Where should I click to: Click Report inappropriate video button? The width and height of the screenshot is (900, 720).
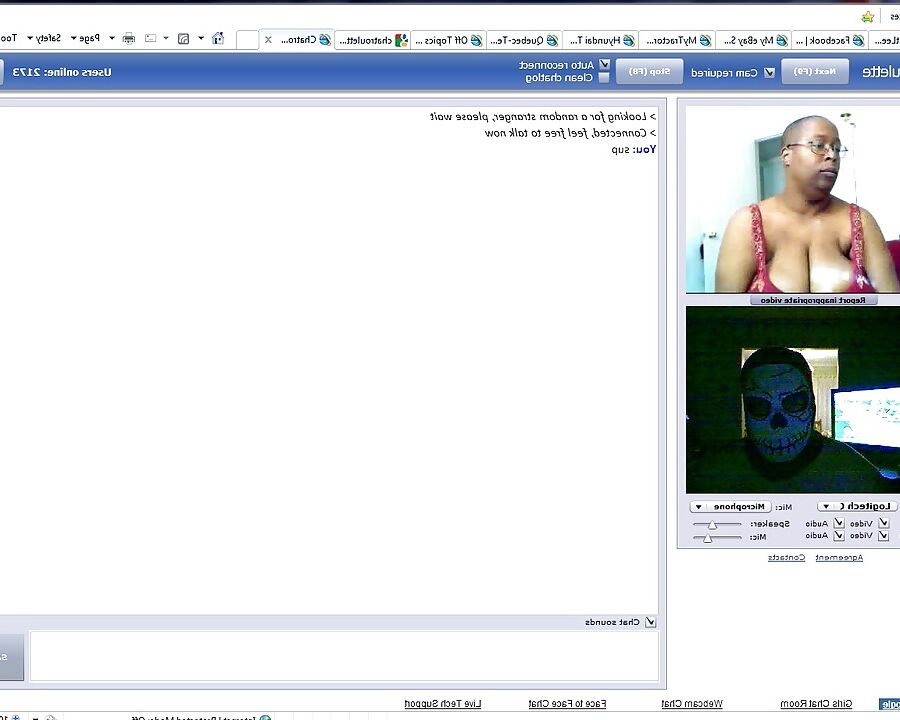[x=813, y=300]
